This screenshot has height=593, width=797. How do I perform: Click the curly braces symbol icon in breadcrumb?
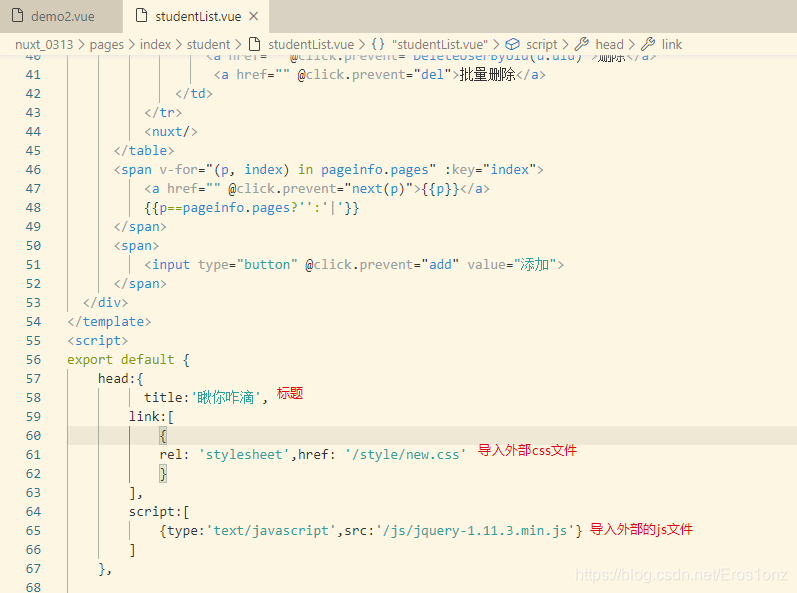378,44
